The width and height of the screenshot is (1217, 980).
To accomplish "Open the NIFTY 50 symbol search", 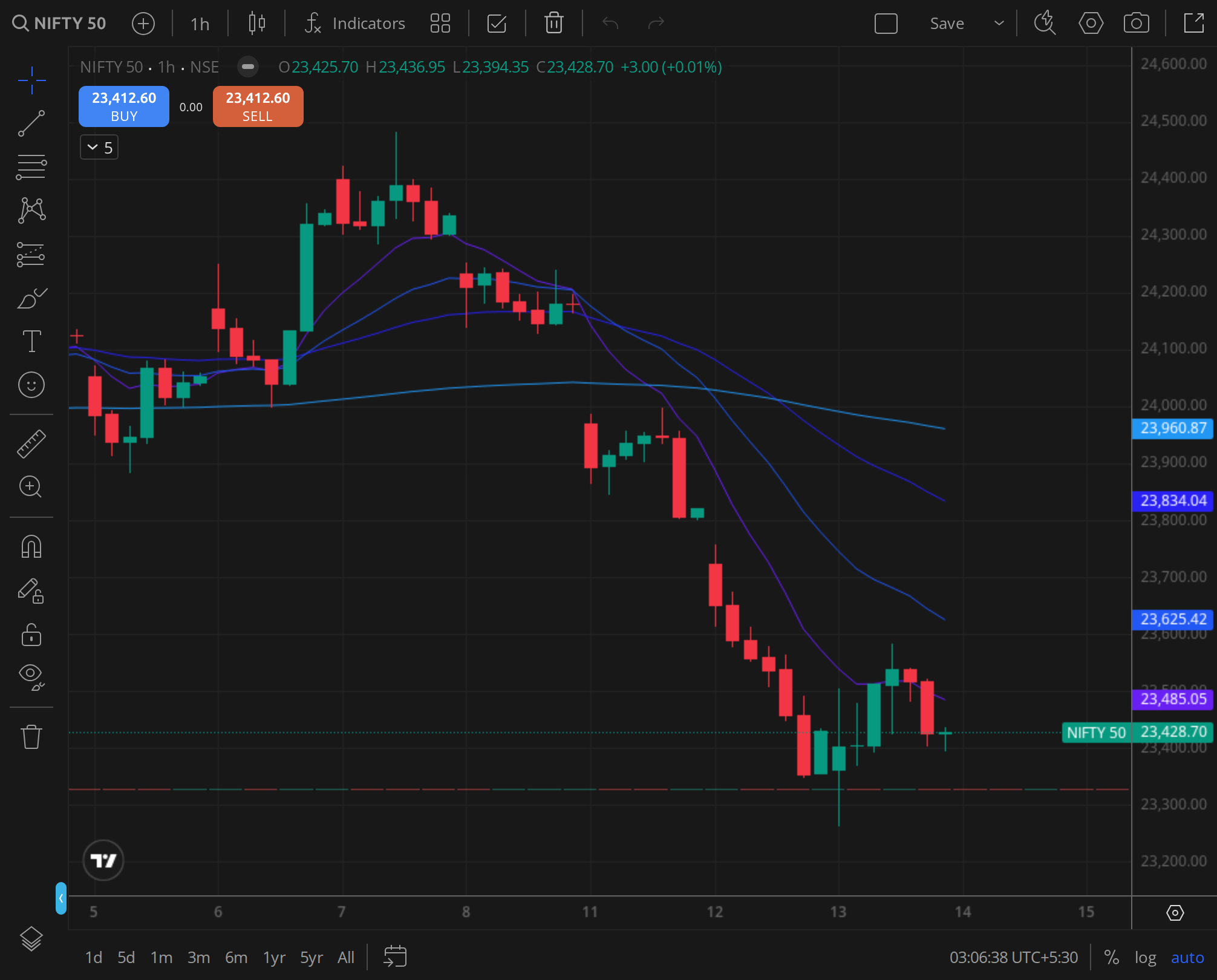I will pyautogui.click(x=59, y=24).
